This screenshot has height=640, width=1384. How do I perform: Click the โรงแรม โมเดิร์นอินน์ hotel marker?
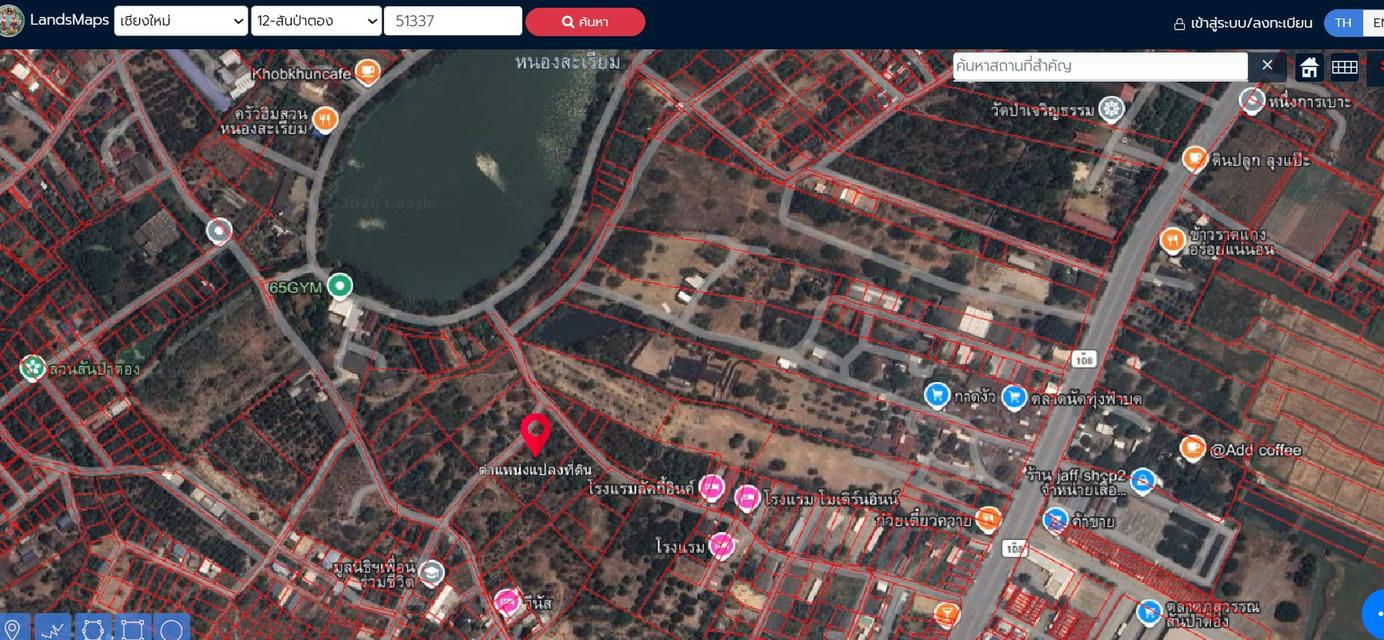click(x=747, y=497)
